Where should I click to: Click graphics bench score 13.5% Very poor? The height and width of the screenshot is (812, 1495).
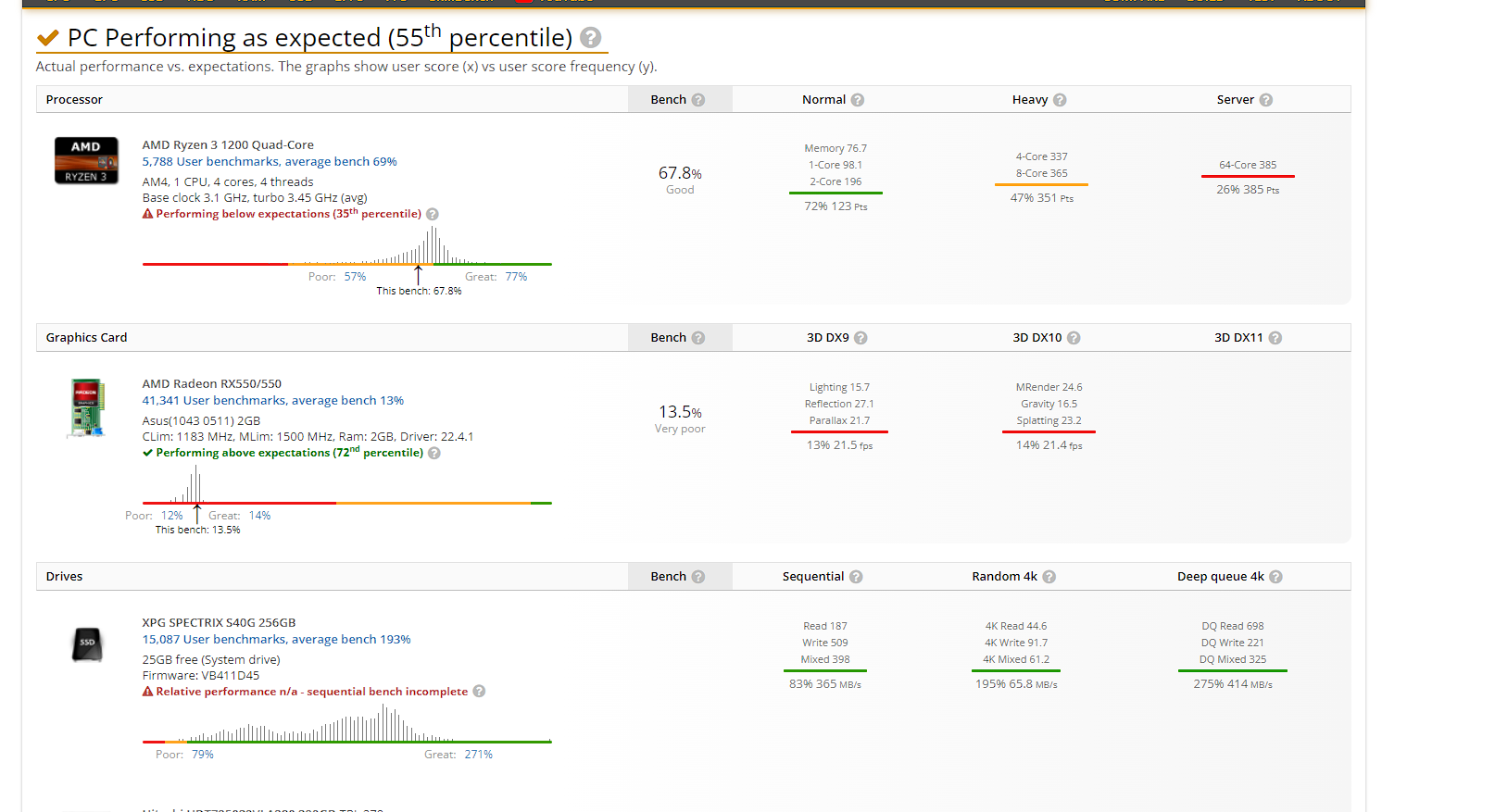pos(680,418)
